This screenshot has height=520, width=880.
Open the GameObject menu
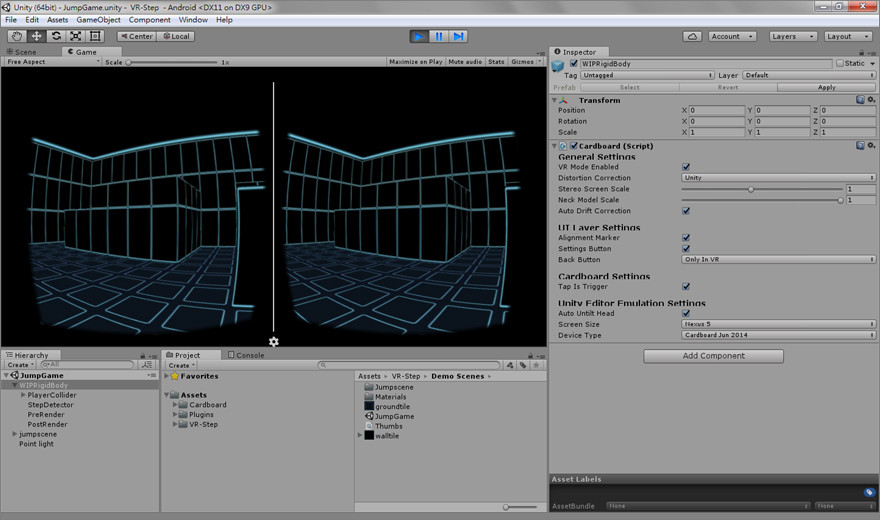click(98, 19)
